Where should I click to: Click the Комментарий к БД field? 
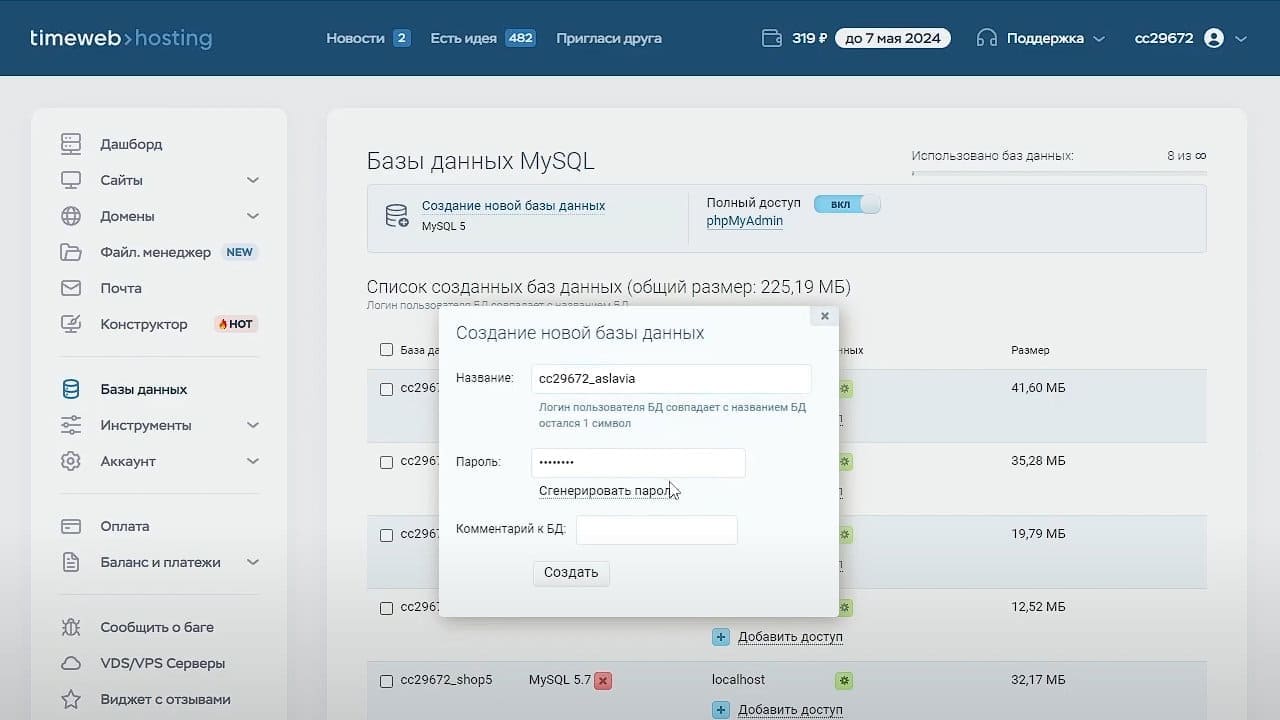coord(657,530)
